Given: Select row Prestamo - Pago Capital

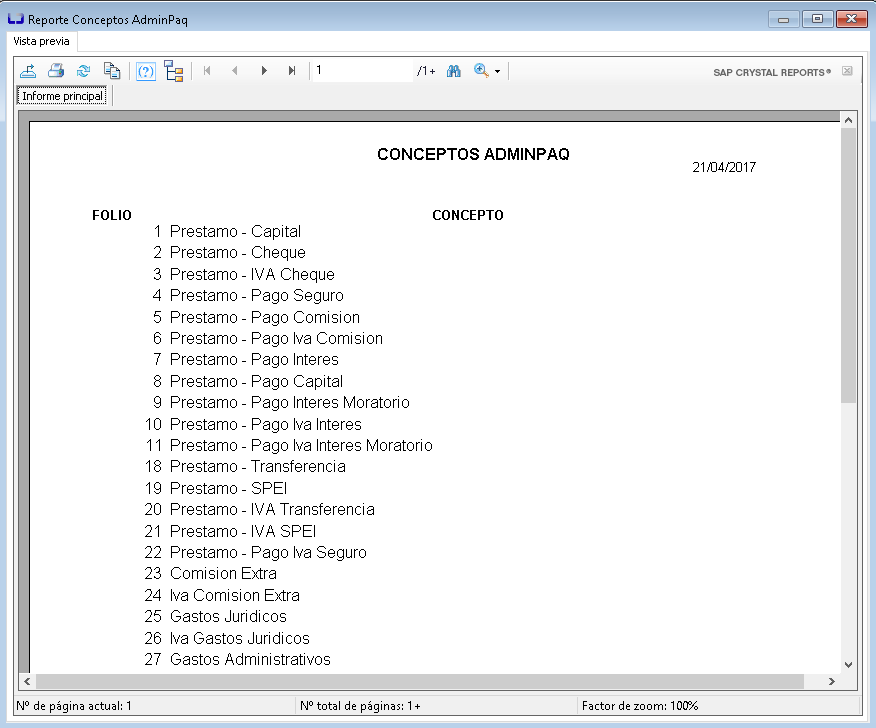Looking at the screenshot, I should (256, 382).
